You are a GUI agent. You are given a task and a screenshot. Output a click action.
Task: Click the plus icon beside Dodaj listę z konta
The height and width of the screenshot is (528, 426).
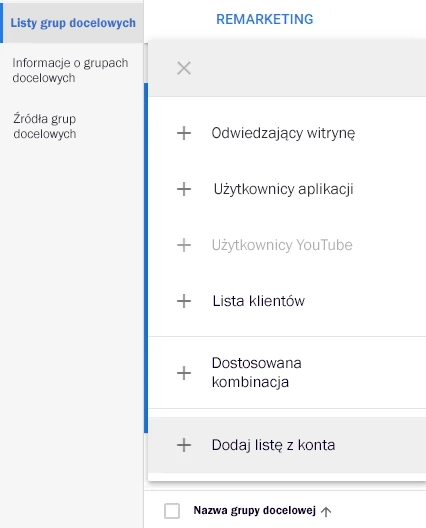(x=184, y=445)
